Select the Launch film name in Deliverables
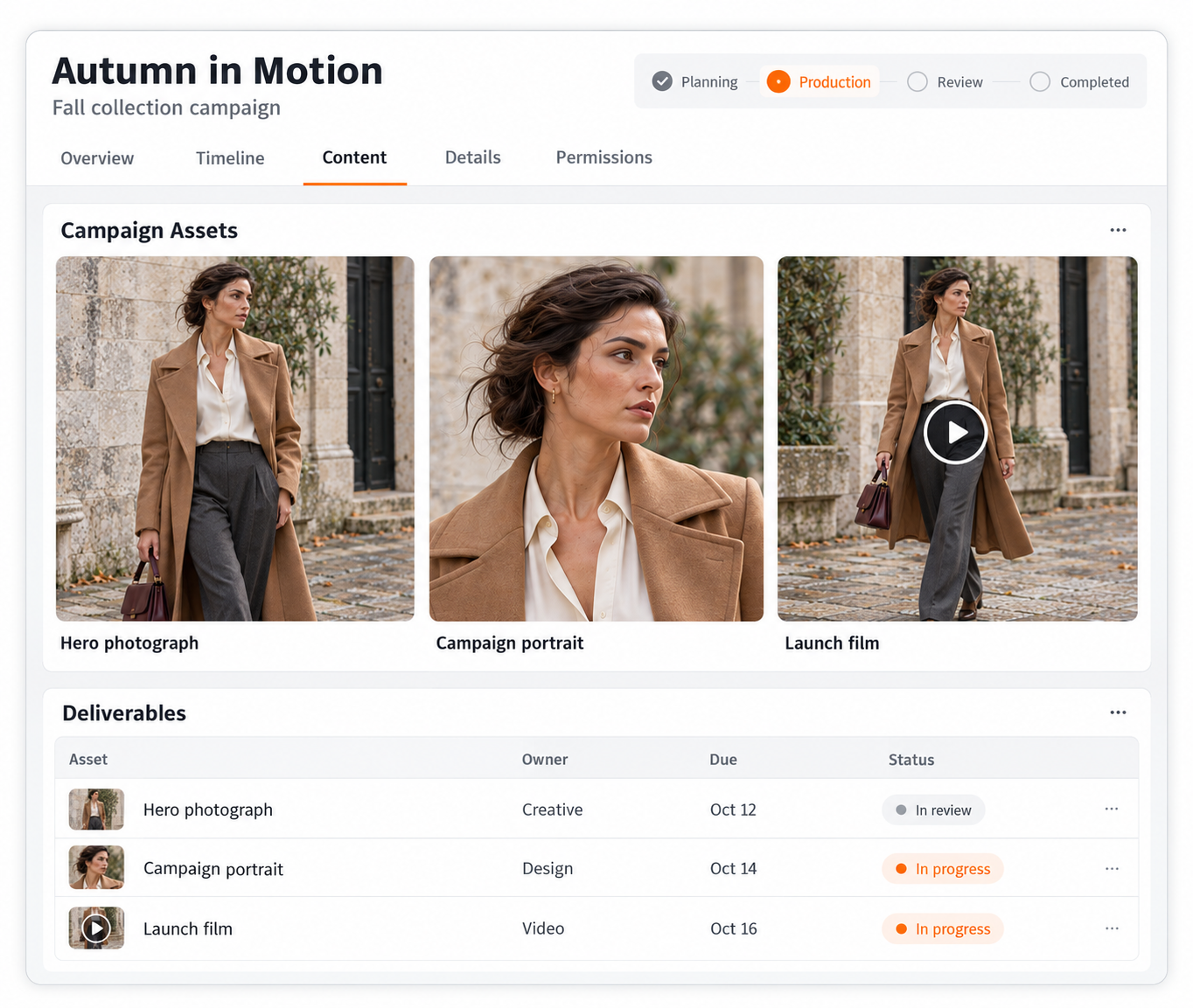The width and height of the screenshot is (1193, 1008). pos(188,928)
